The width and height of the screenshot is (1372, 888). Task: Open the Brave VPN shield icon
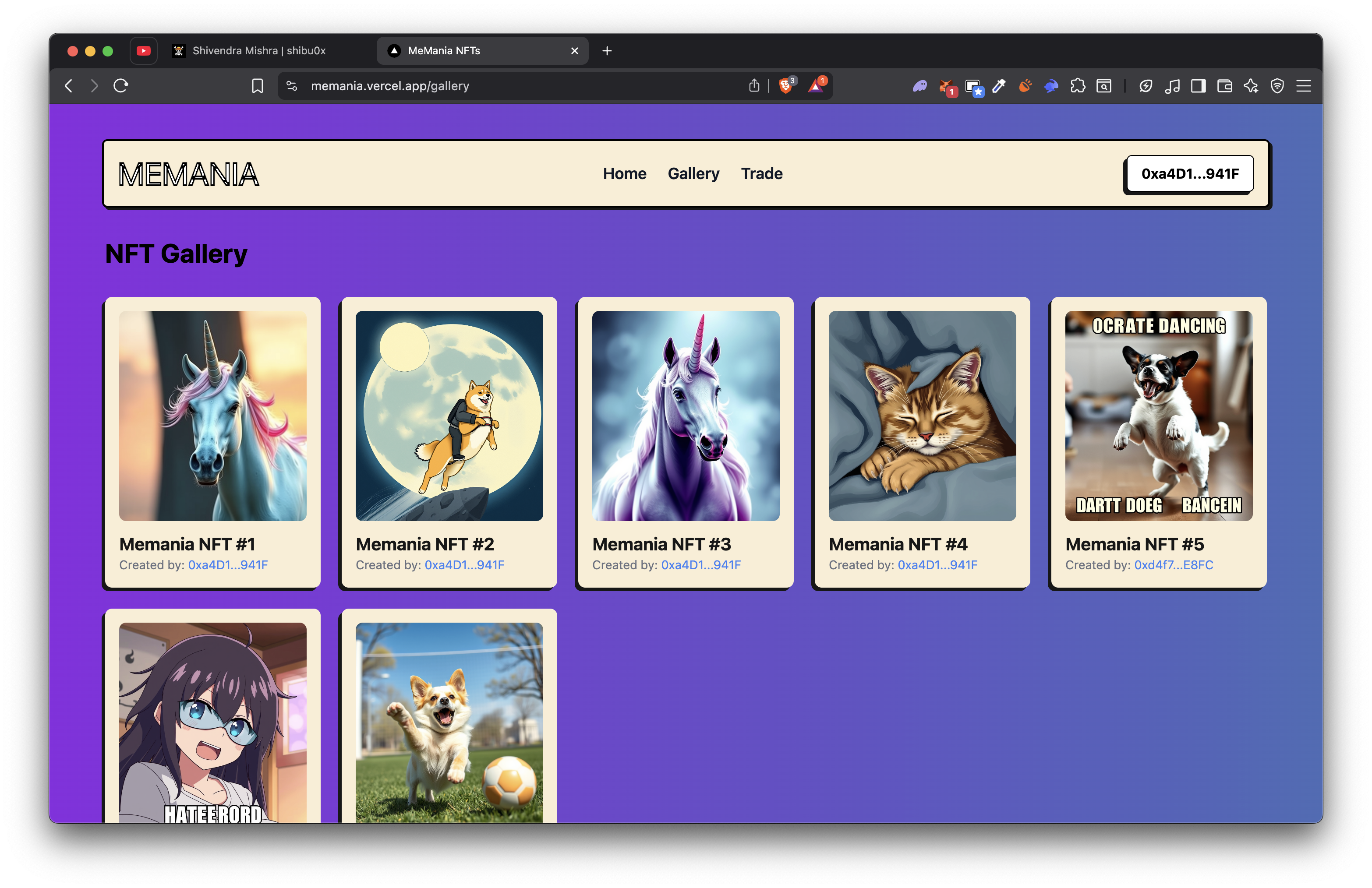(1277, 86)
